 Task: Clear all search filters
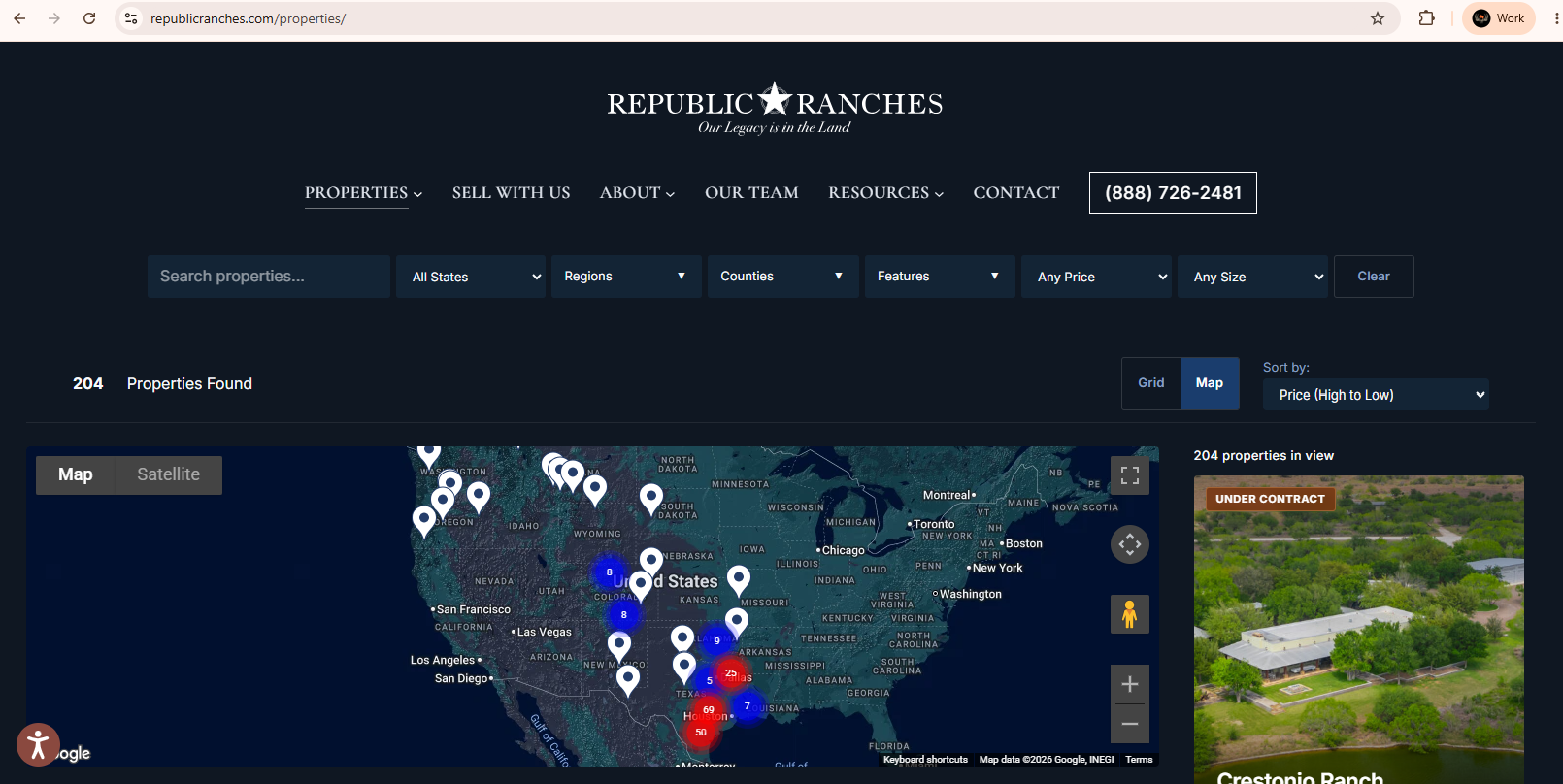point(1374,277)
